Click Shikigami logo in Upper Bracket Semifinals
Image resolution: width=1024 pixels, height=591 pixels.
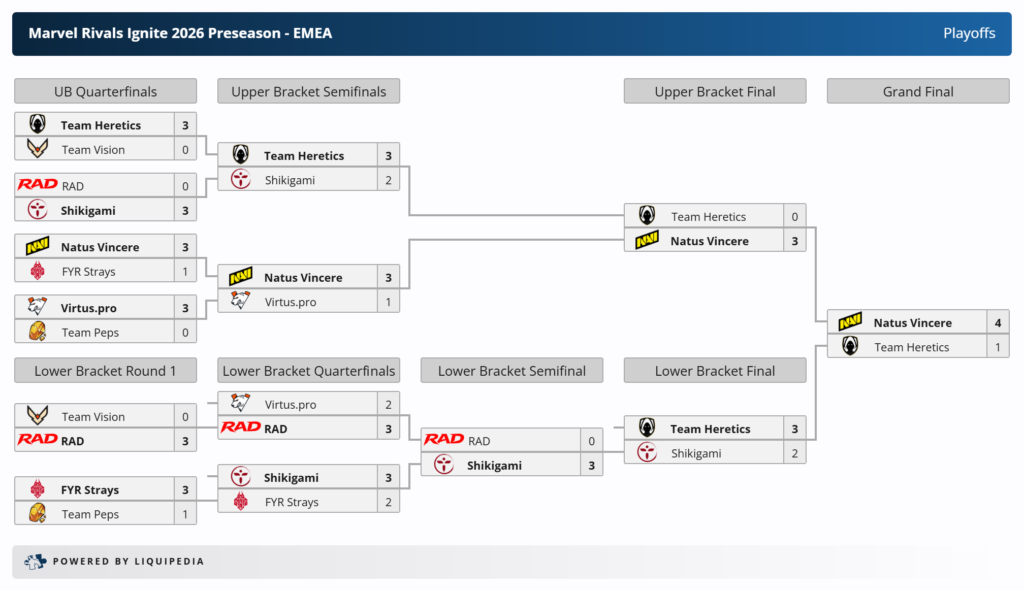click(x=241, y=180)
